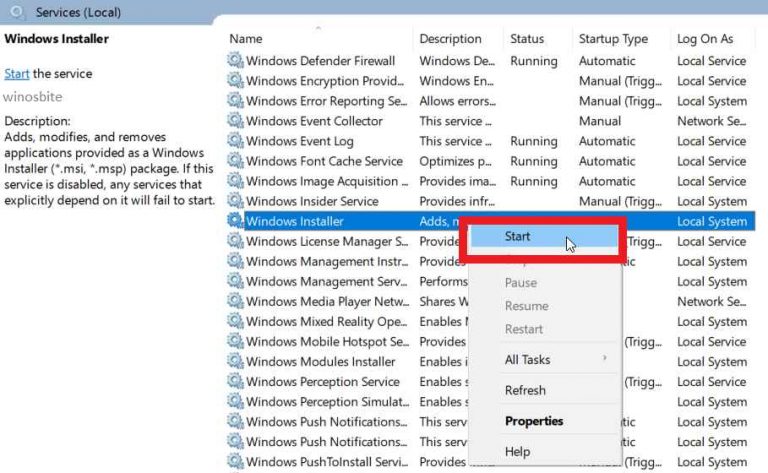This screenshot has height=473, width=768.
Task: Open Help from the context menu
Action: coord(517,452)
